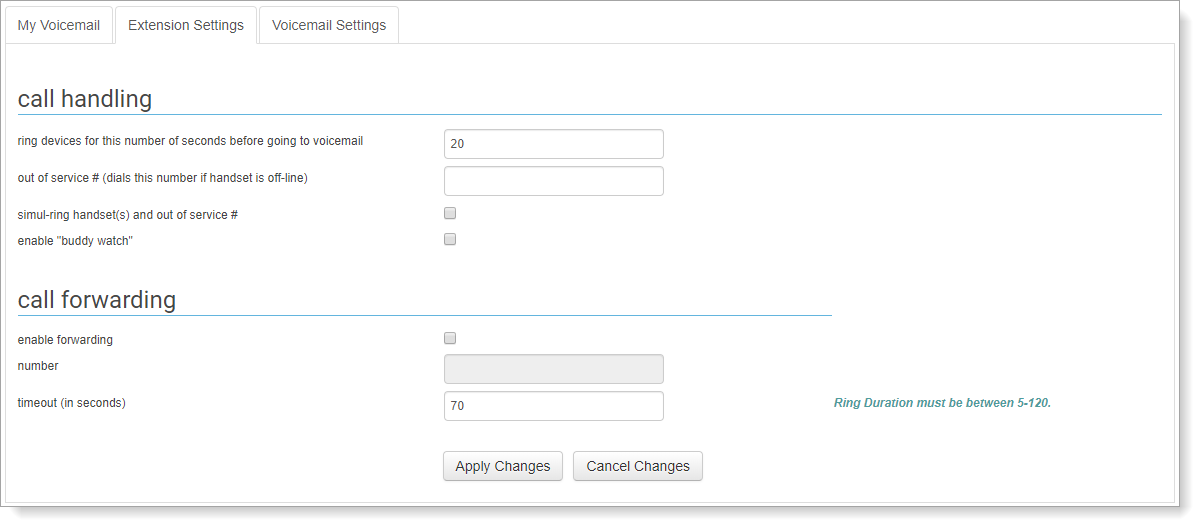Click the ring seconds field showing 20
The width and height of the screenshot is (1202, 529).
click(553, 143)
